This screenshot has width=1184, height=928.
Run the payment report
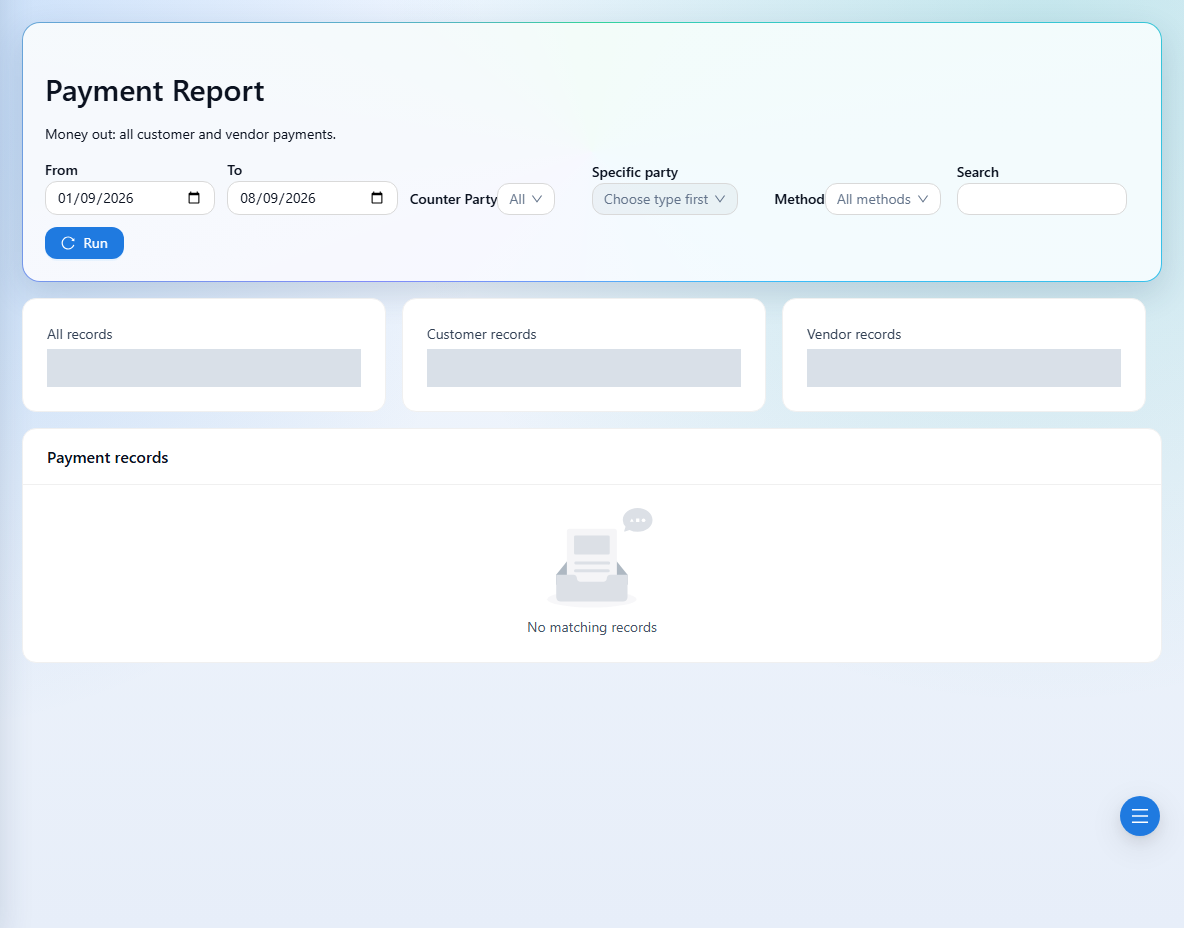tap(85, 243)
